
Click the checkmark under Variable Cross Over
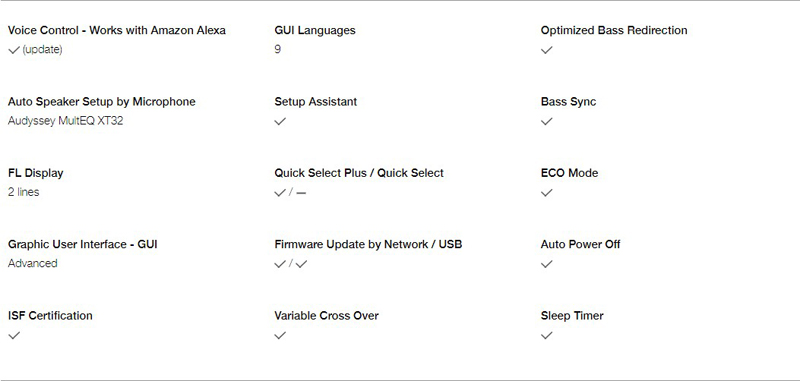280,335
